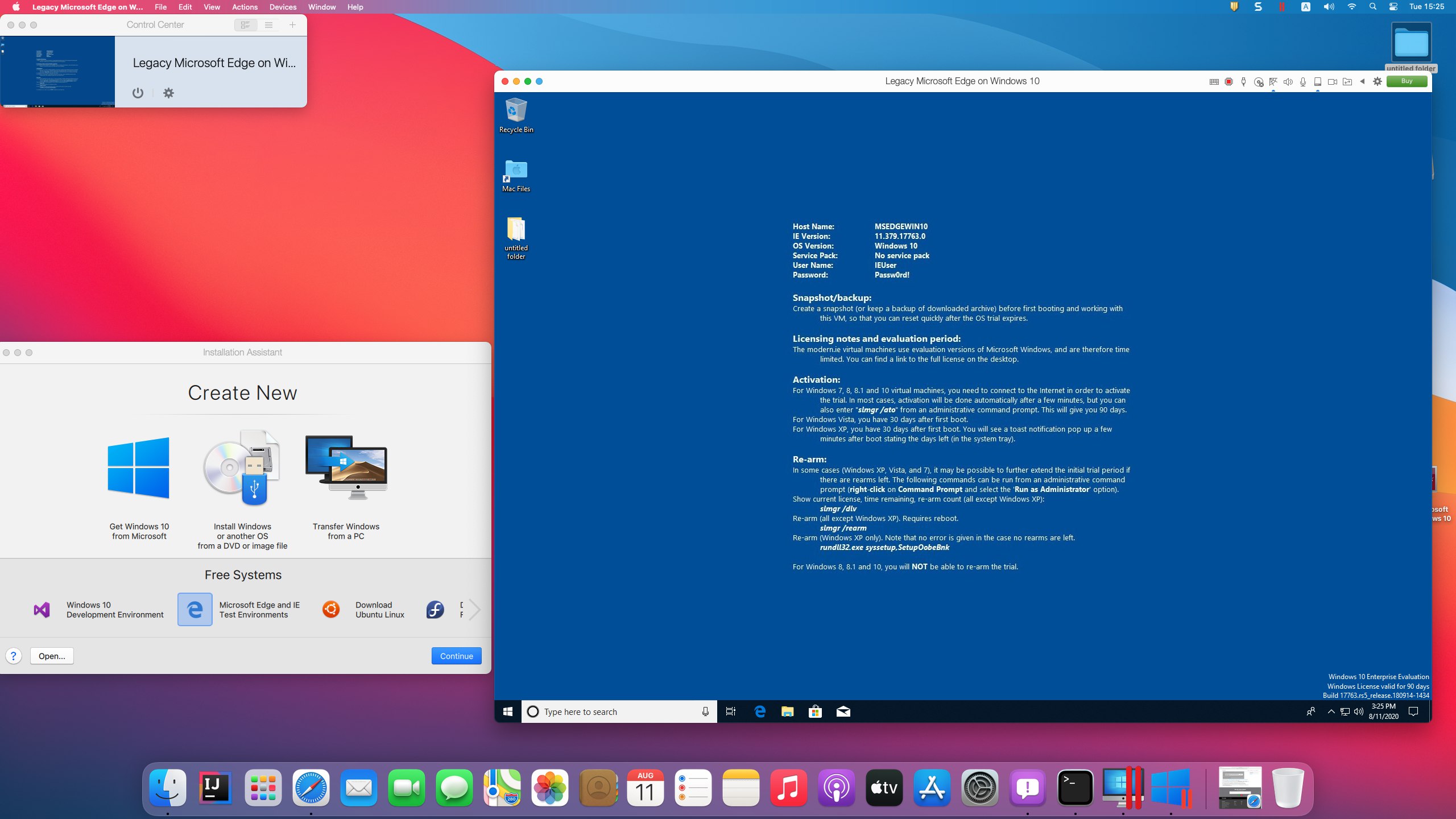This screenshot has width=1456, height=819.
Task: Open the Windows Start menu
Action: (x=508, y=712)
